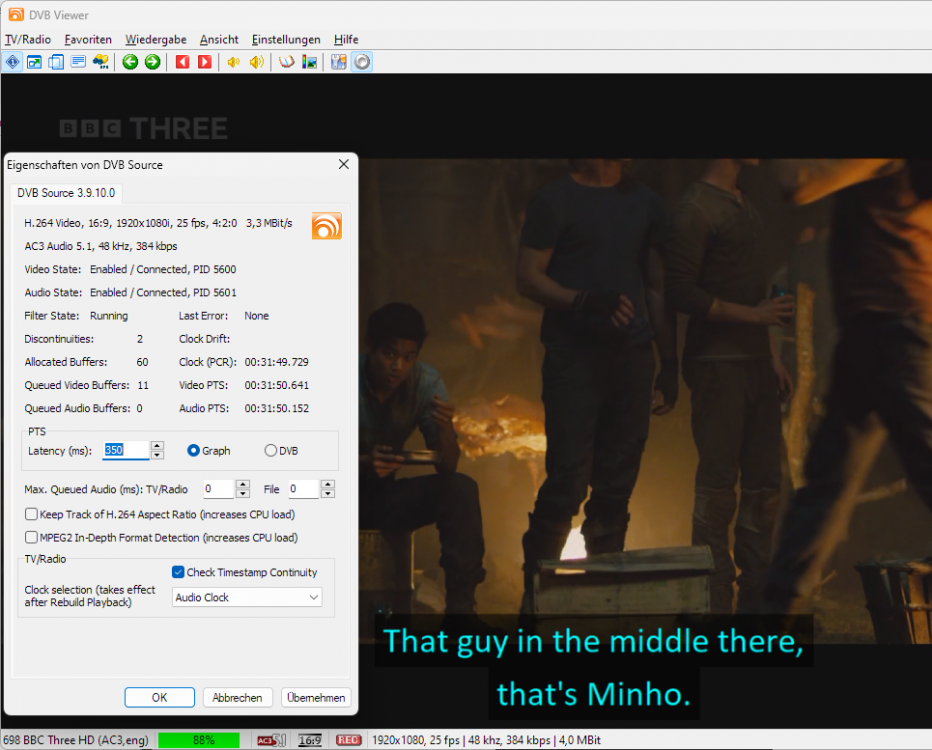Select the Graph PTS radio button
932x750 pixels.
(x=193, y=450)
